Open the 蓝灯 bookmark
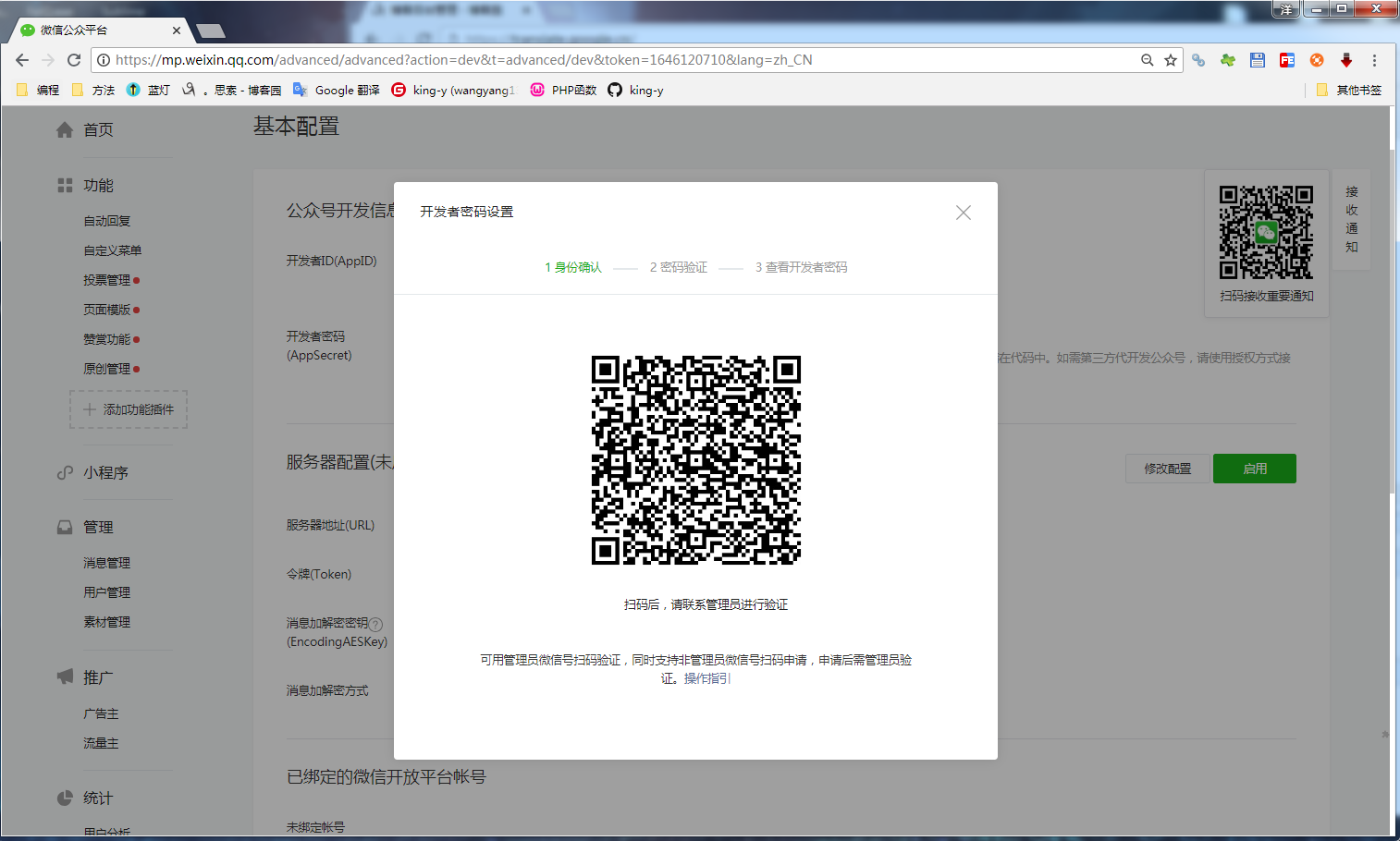1400x841 pixels. click(149, 90)
